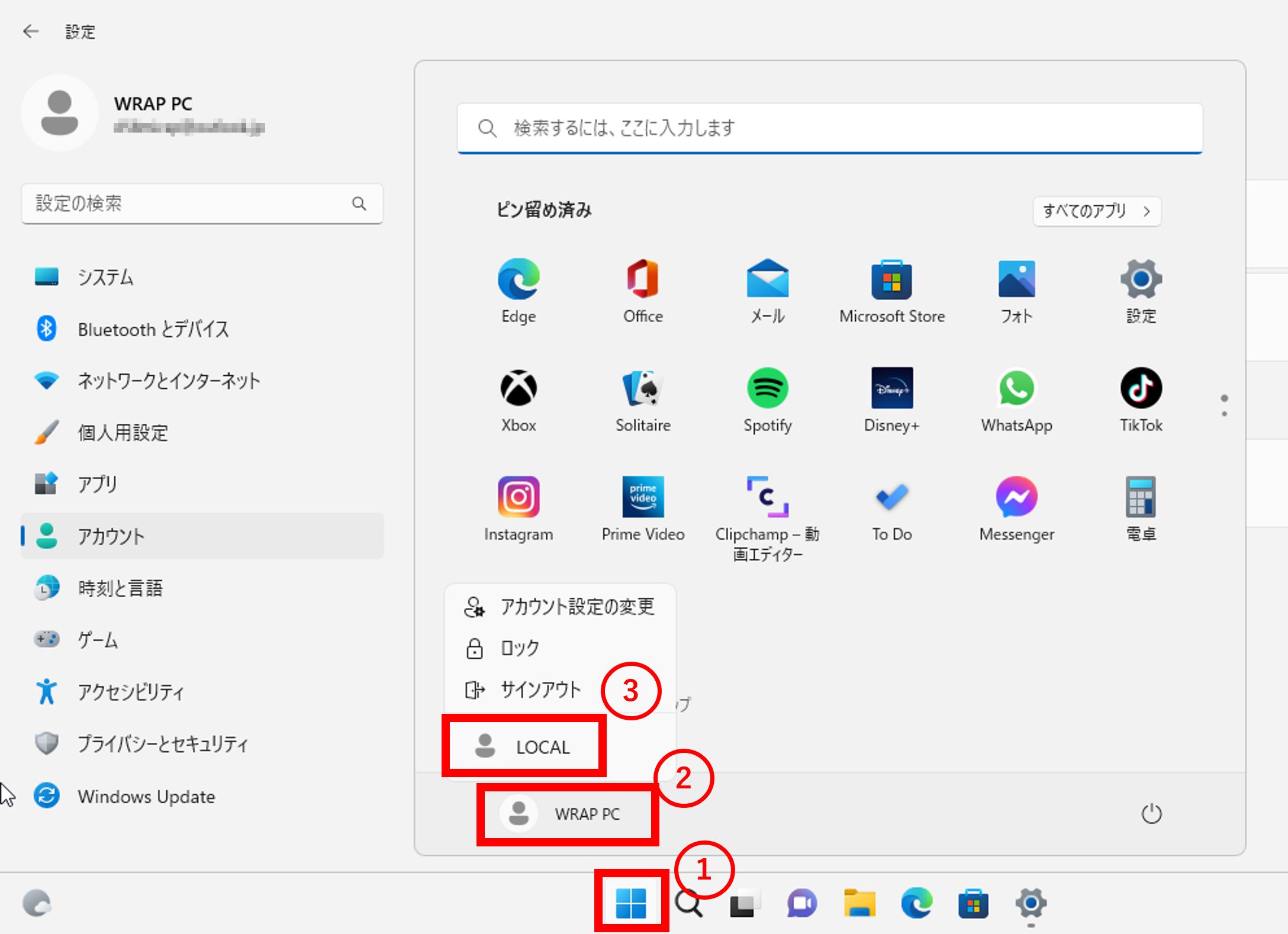Open the 電卓 calculator app
Viewport: 1288px width, 934px height.
(x=1141, y=508)
